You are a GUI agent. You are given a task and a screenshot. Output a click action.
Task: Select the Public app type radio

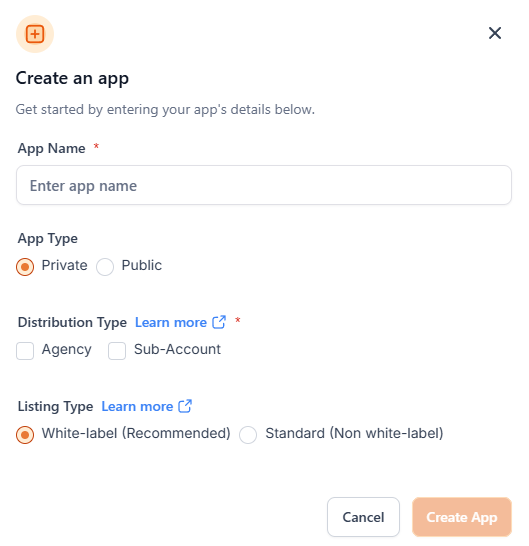[105, 267]
